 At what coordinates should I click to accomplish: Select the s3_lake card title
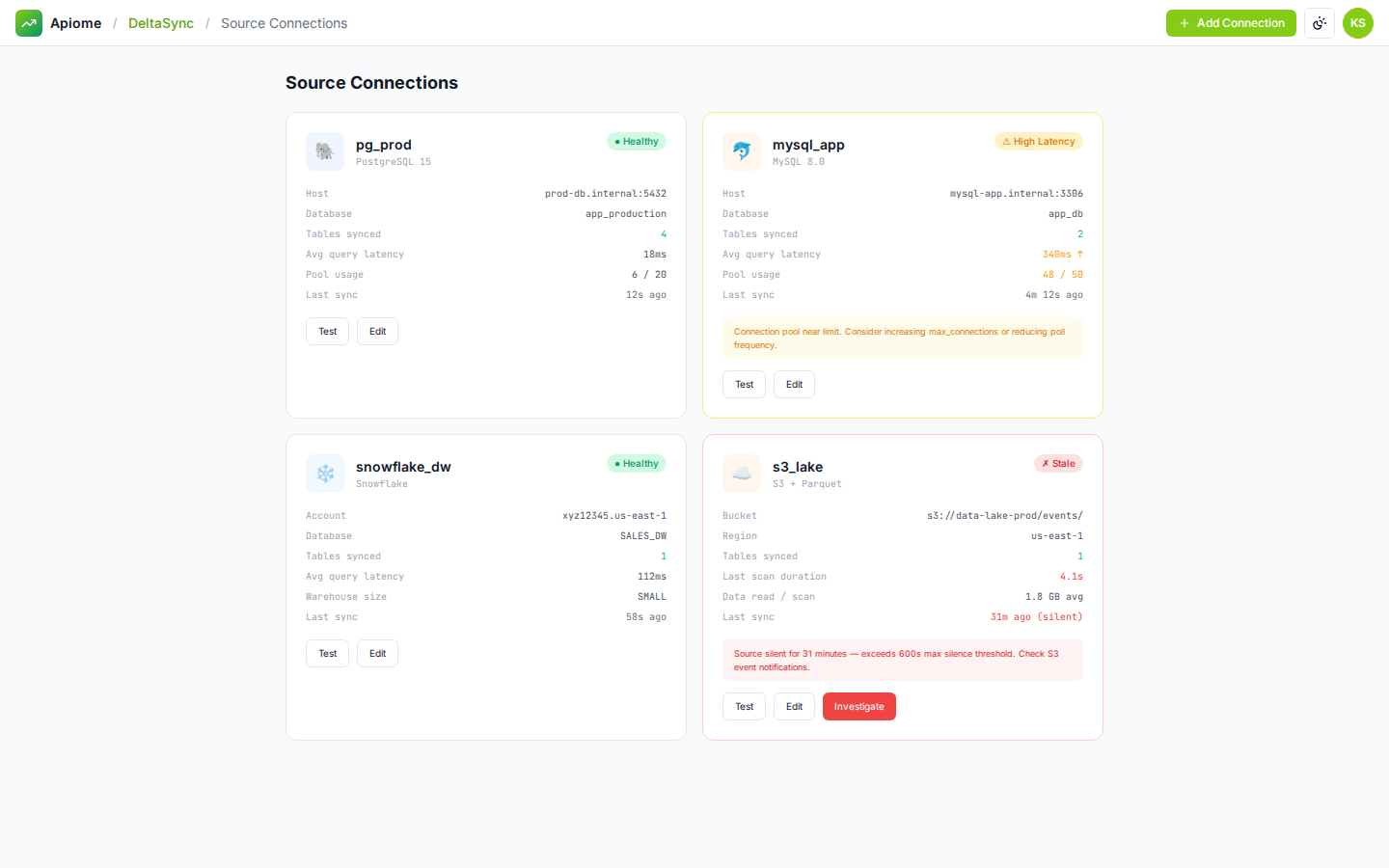[x=798, y=467]
